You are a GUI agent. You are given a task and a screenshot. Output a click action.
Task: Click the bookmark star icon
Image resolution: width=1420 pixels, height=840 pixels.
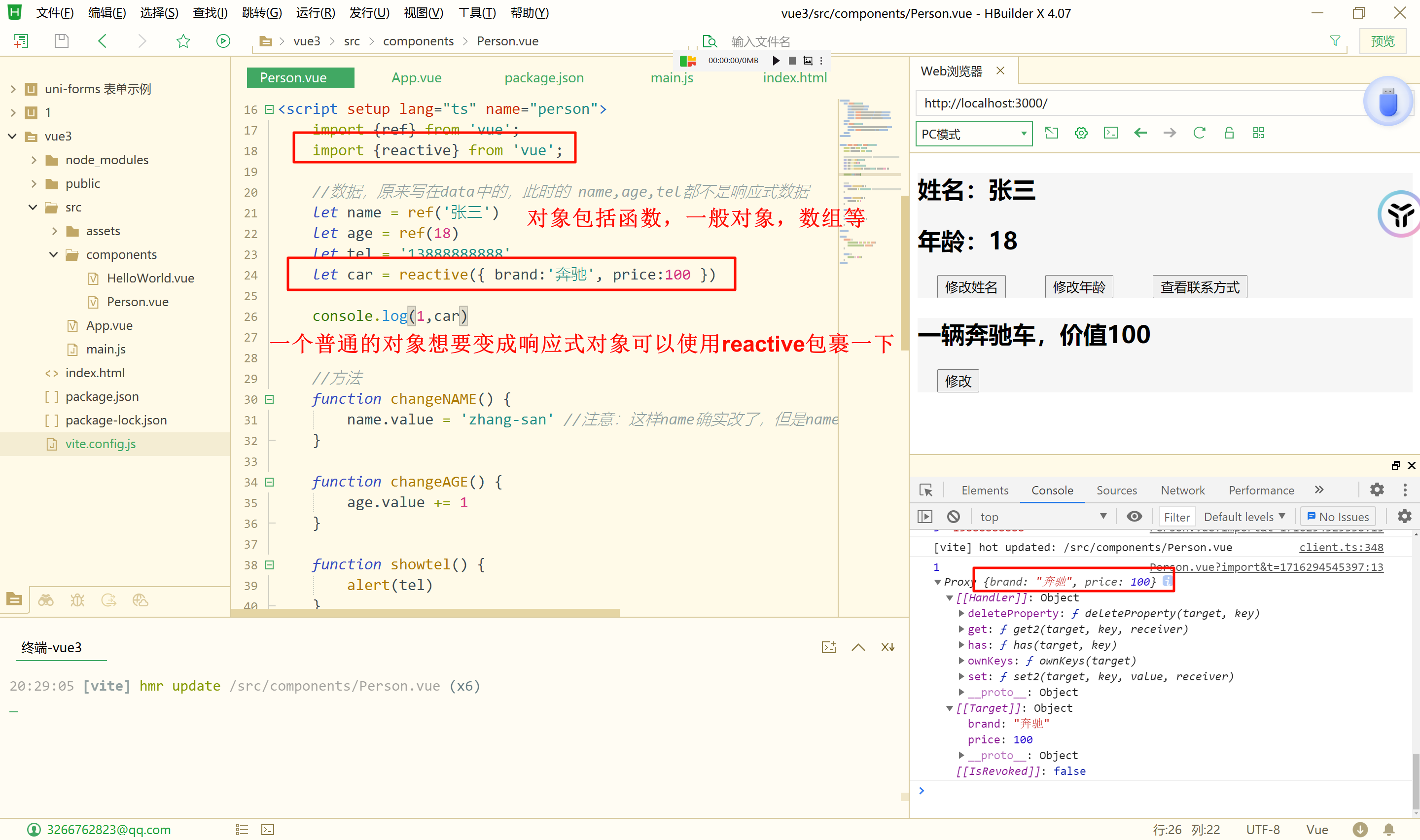click(x=183, y=41)
